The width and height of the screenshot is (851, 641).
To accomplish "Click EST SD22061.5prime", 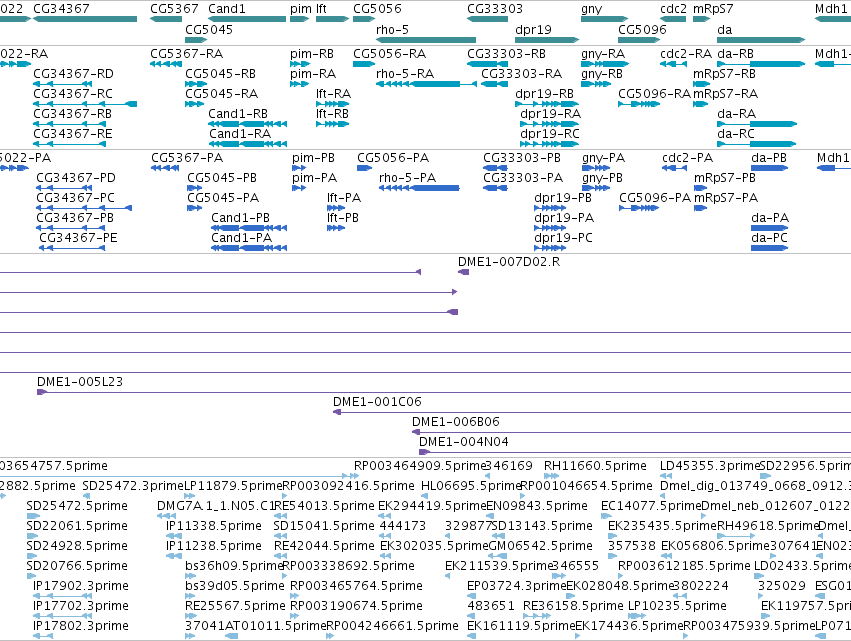I will [33, 536].
